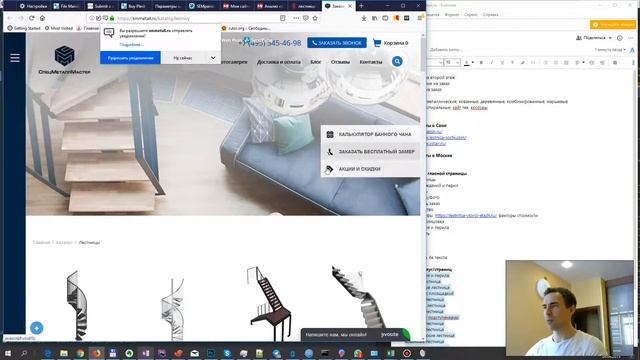This screenshot has height=360, width=640.
Task: Click the add tag field in Evernote
Action: [446, 50]
